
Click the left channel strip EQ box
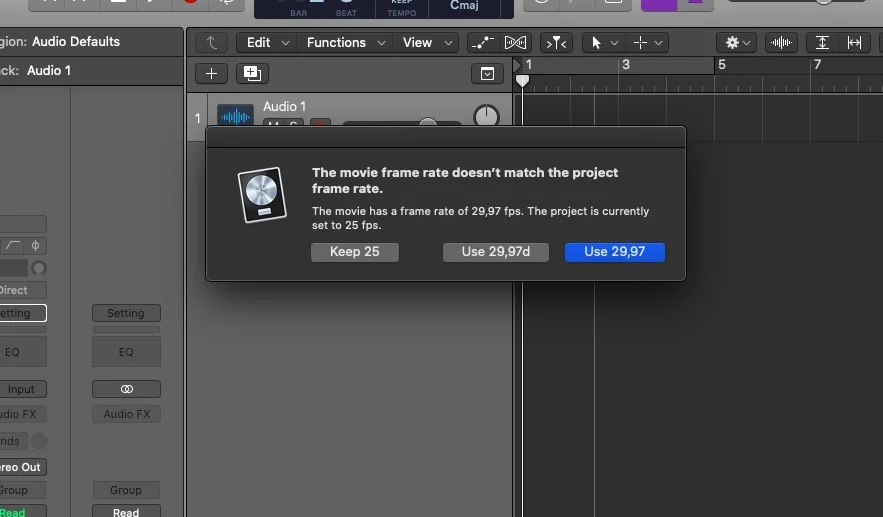click(x=23, y=352)
